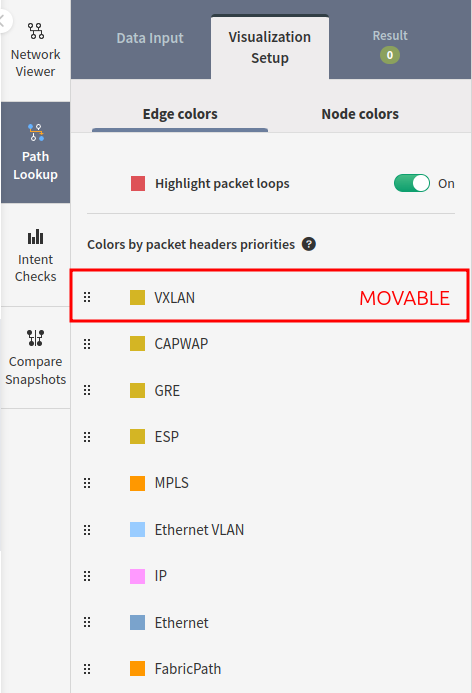
Task: Open the VXLAN yellow color swatch
Action: coord(137,297)
